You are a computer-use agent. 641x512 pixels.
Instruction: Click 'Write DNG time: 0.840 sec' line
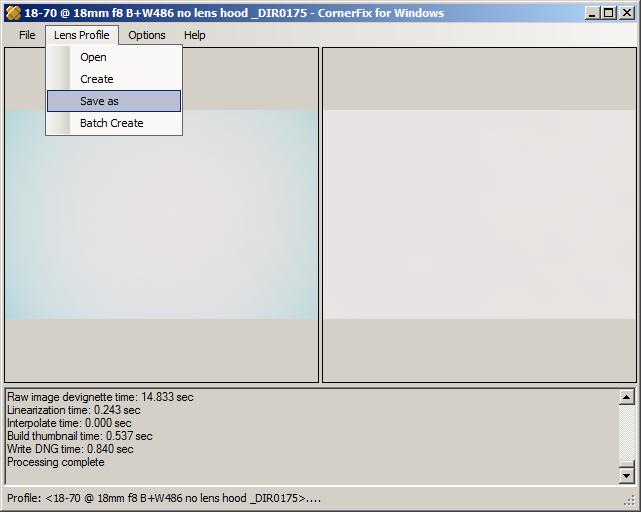point(70,449)
